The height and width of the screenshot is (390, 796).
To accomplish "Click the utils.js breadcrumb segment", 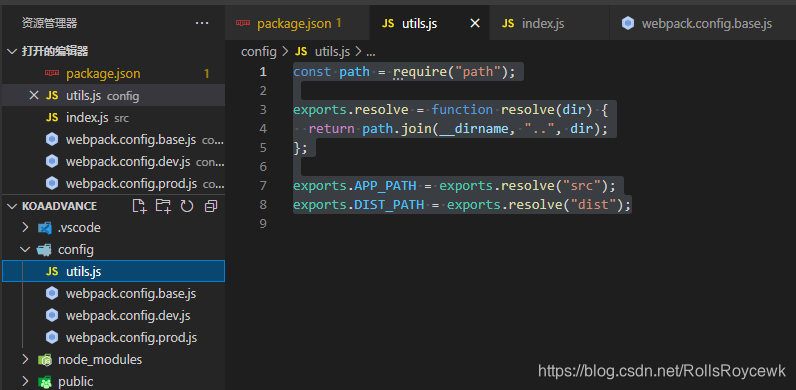I will click(x=323, y=51).
